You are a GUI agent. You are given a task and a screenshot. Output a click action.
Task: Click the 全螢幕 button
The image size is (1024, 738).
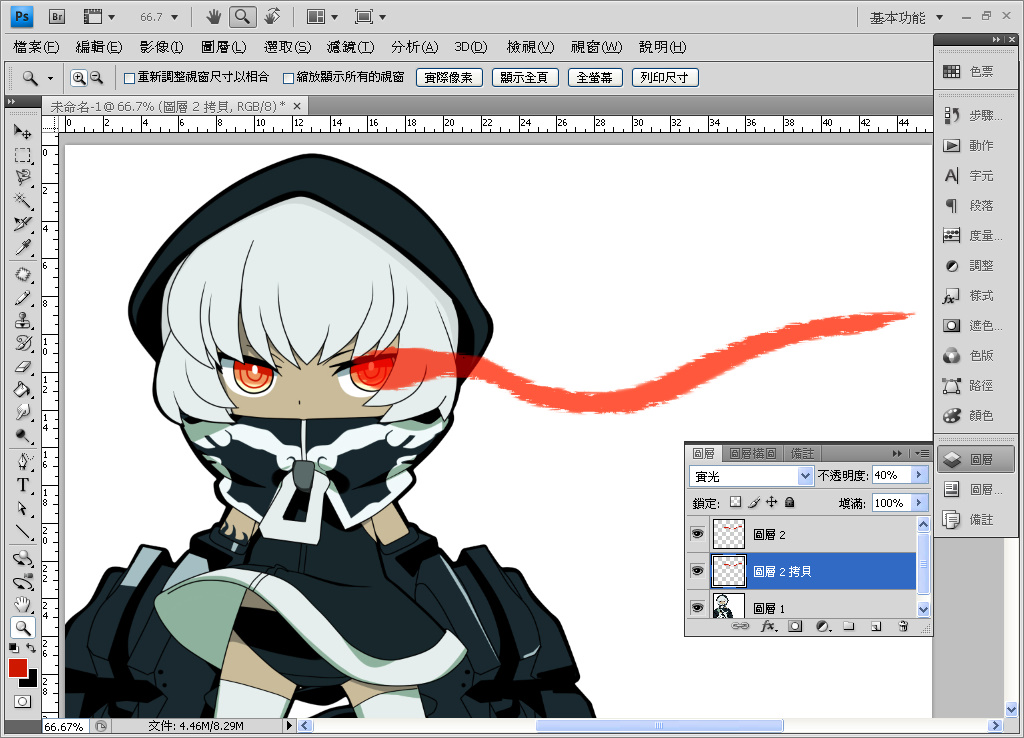click(595, 78)
